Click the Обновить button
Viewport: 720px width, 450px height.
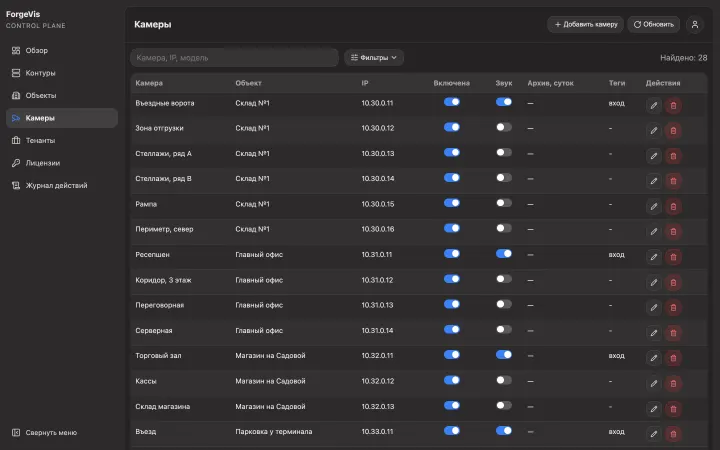[x=653, y=24]
